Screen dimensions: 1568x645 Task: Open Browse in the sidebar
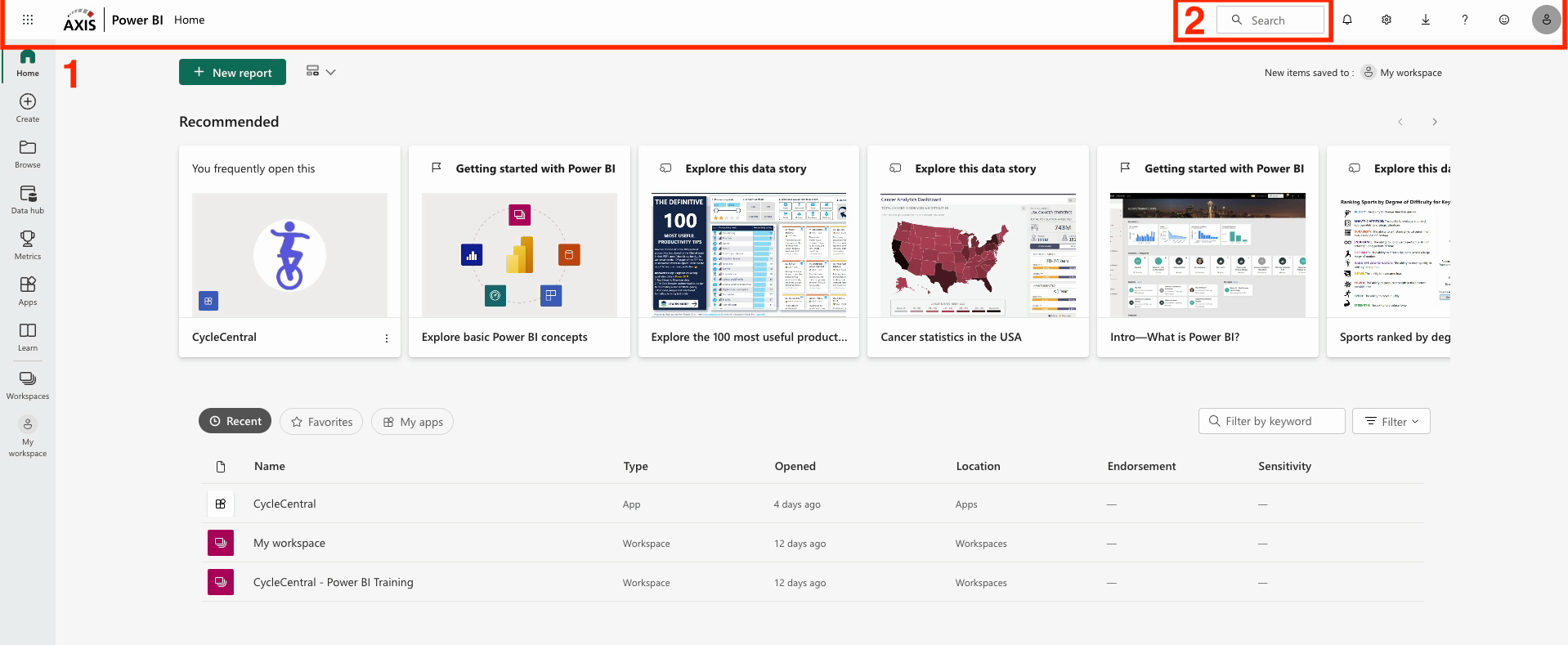pos(28,154)
